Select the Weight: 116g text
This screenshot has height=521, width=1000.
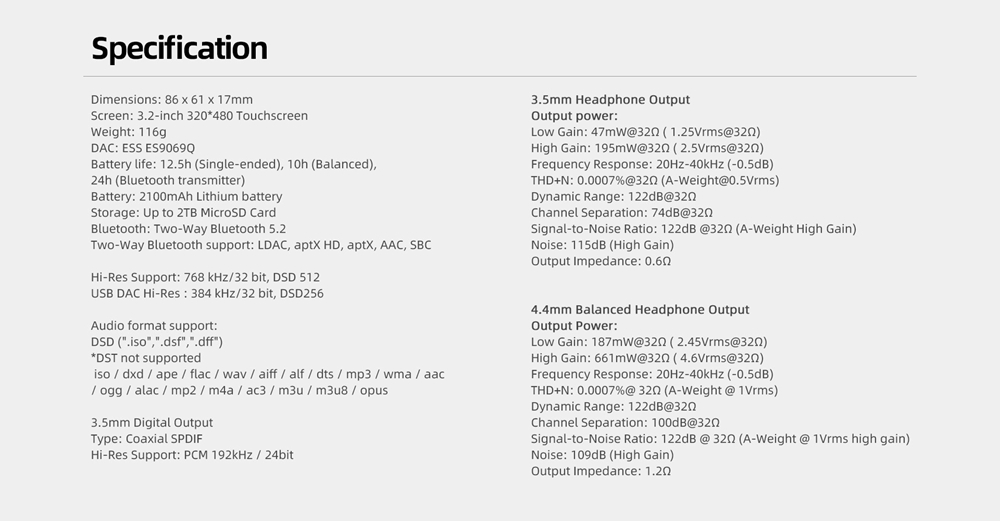click(x=128, y=132)
